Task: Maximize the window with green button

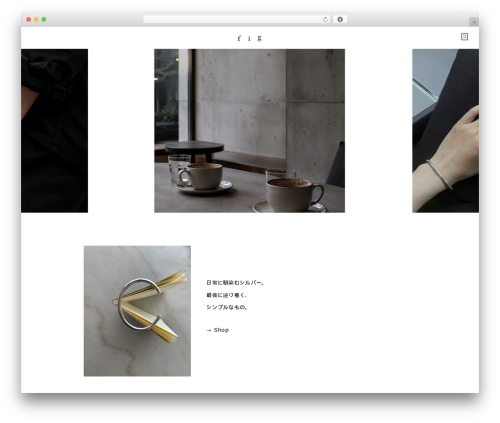Action: 44,20
